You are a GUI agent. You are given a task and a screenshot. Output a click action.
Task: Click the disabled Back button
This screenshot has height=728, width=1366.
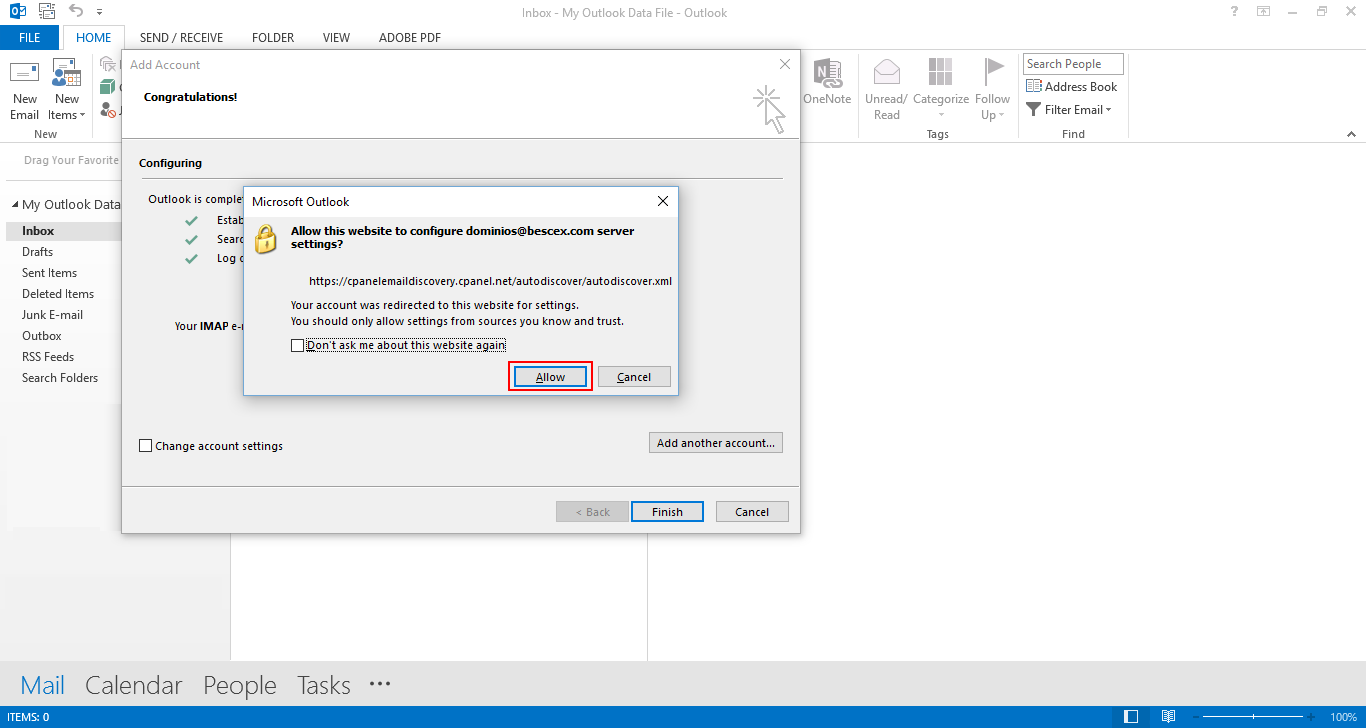click(593, 512)
